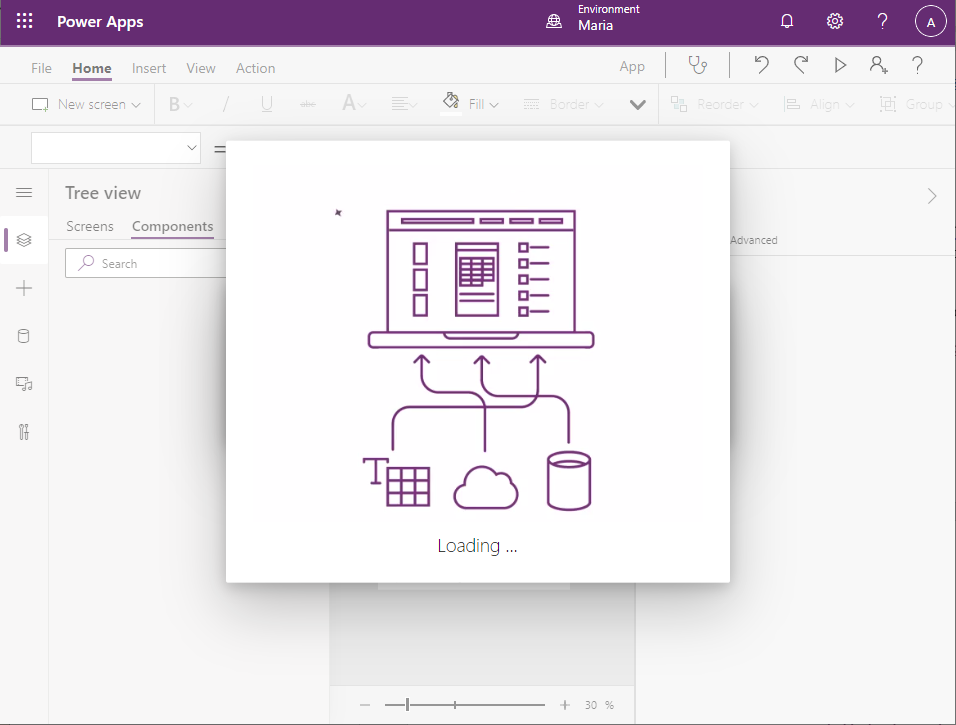This screenshot has width=956, height=725.
Task: Zoom in with the plus button
Action: click(x=565, y=705)
